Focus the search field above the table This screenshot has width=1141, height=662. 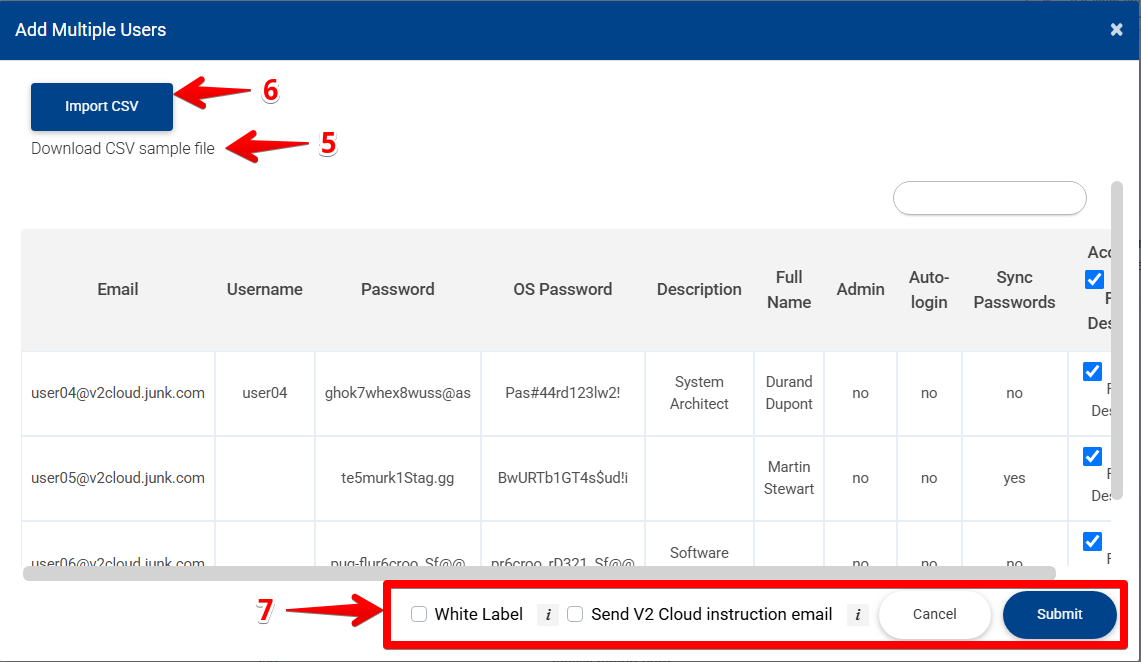click(x=990, y=198)
